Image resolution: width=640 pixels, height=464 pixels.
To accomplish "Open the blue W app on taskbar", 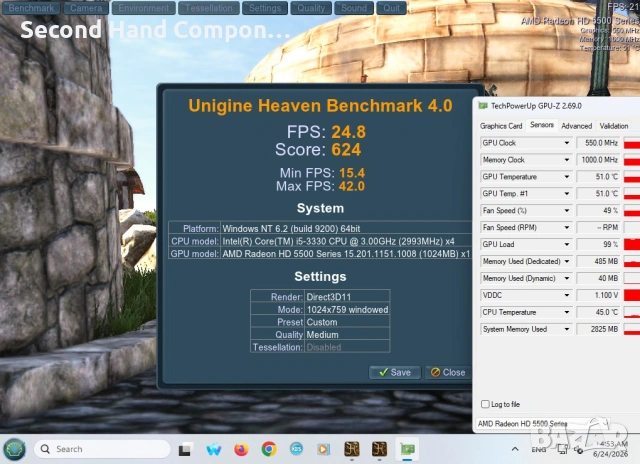I will click(x=213, y=449).
